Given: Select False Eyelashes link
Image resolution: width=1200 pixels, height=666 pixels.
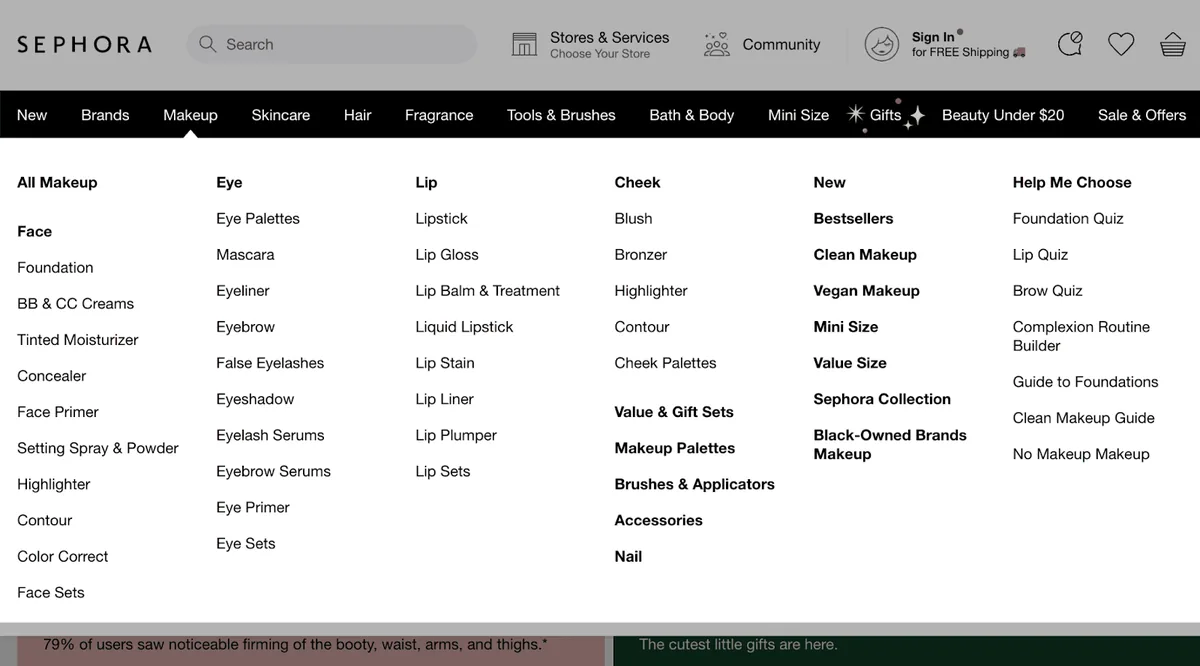Looking at the screenshot, I should [270, 363].
